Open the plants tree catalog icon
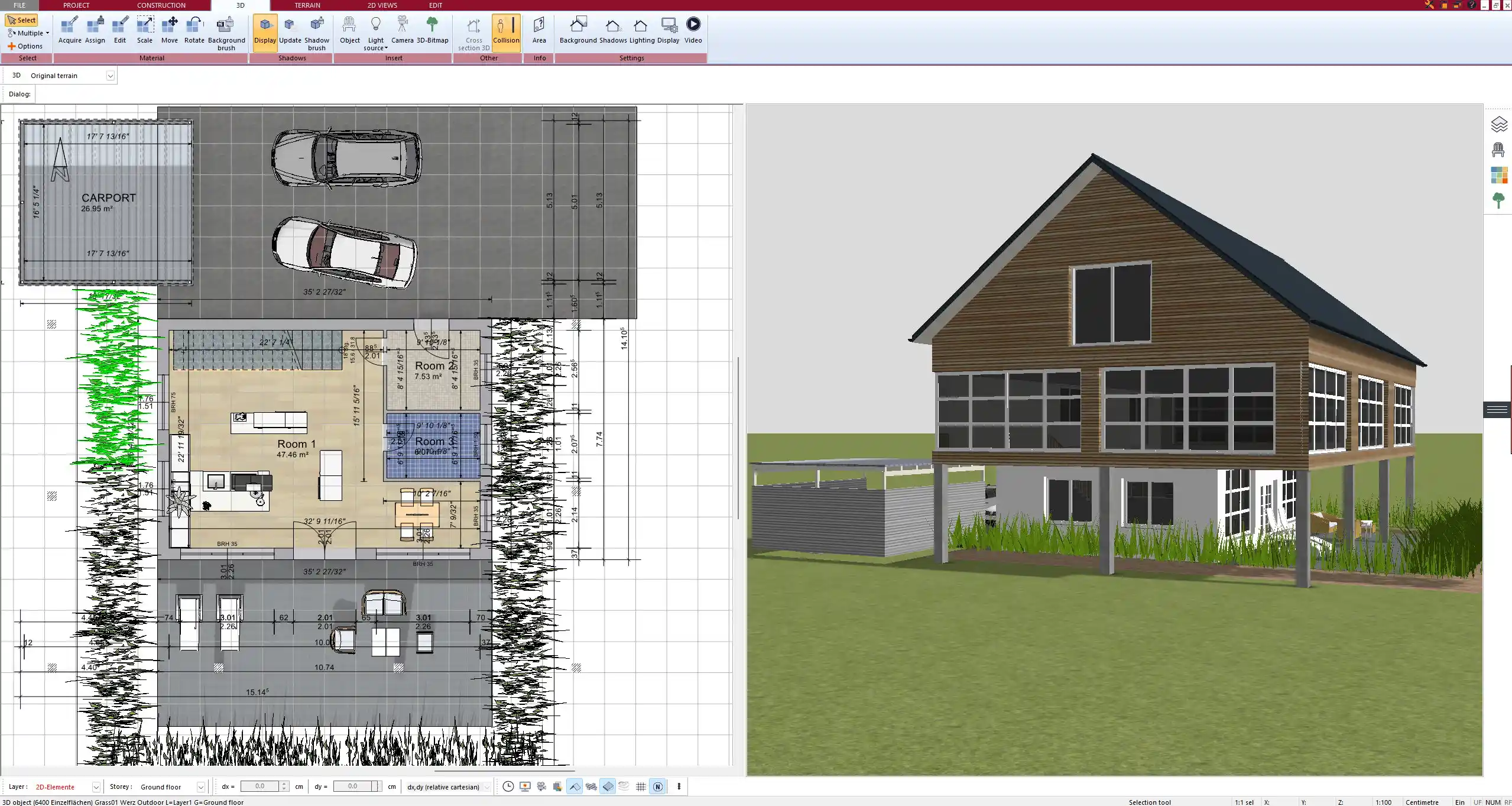The width and height of the screenshot is (1512, 806). point(1498,200)
